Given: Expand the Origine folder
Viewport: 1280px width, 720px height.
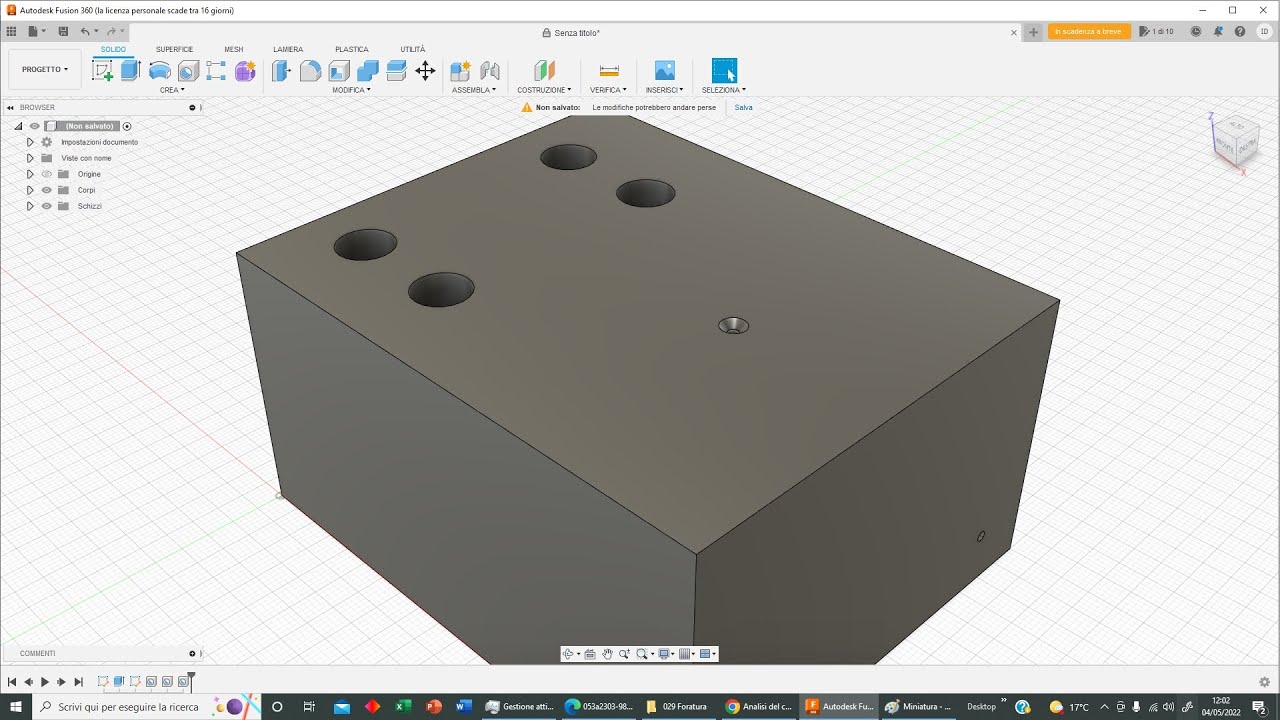Looking at the screenshot, I should (x=30, y=174).
